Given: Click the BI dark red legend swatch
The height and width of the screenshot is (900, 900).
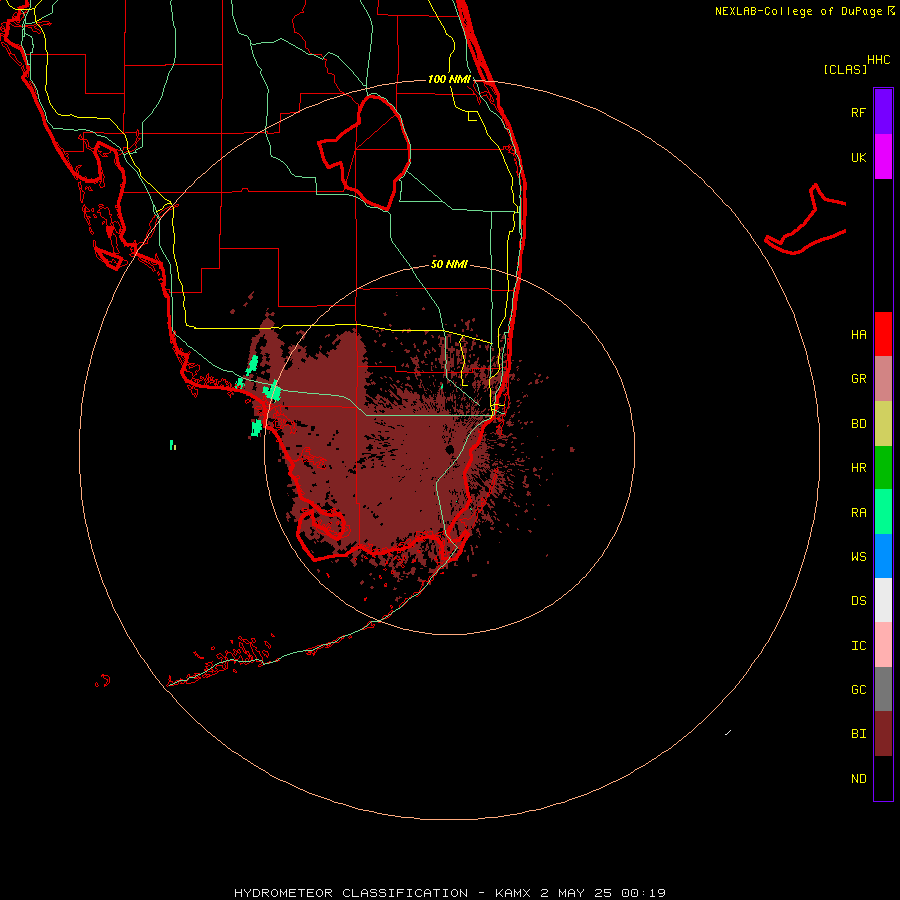Looking at the screenshot, I should (x=883, y=734).
